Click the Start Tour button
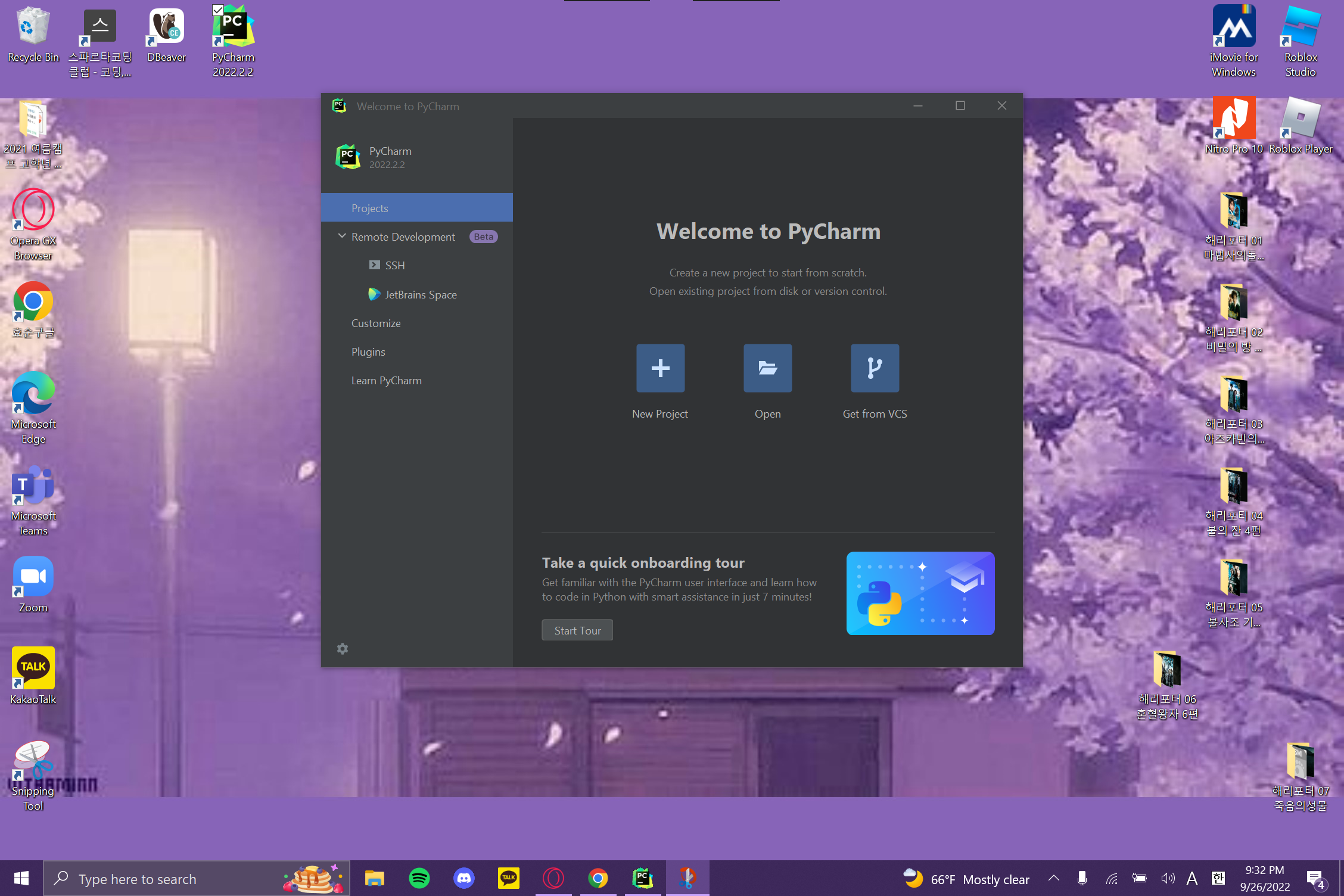This screenshot has width=1344, height=896. coord(577,630)
